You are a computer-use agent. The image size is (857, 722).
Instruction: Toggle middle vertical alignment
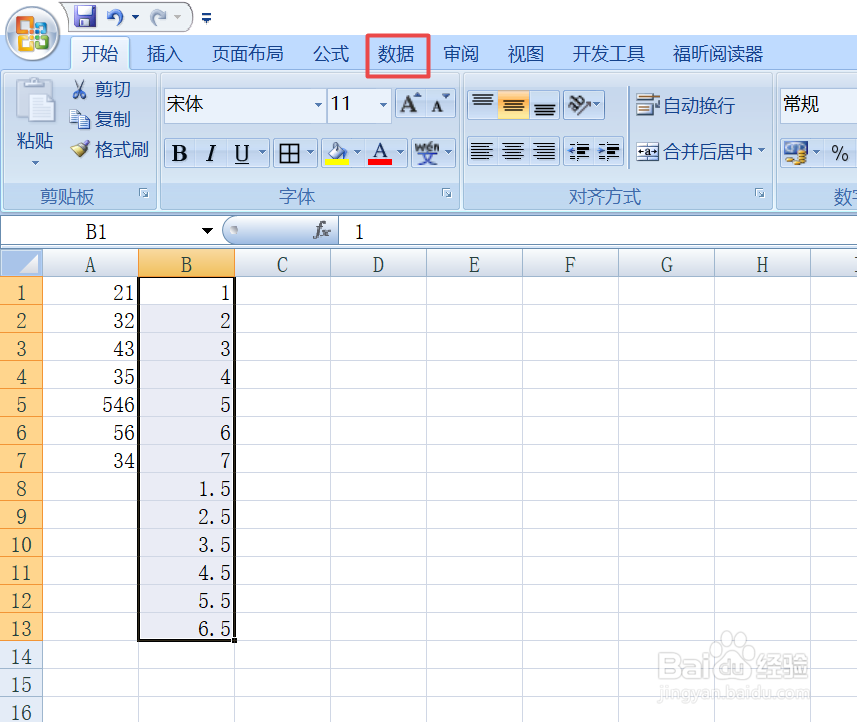point(513,104)
